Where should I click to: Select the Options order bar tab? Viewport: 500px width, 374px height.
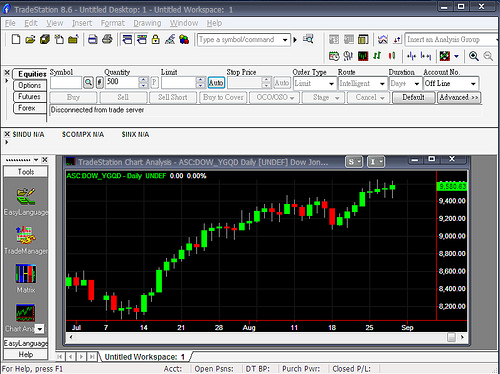[x=30, y=85]
